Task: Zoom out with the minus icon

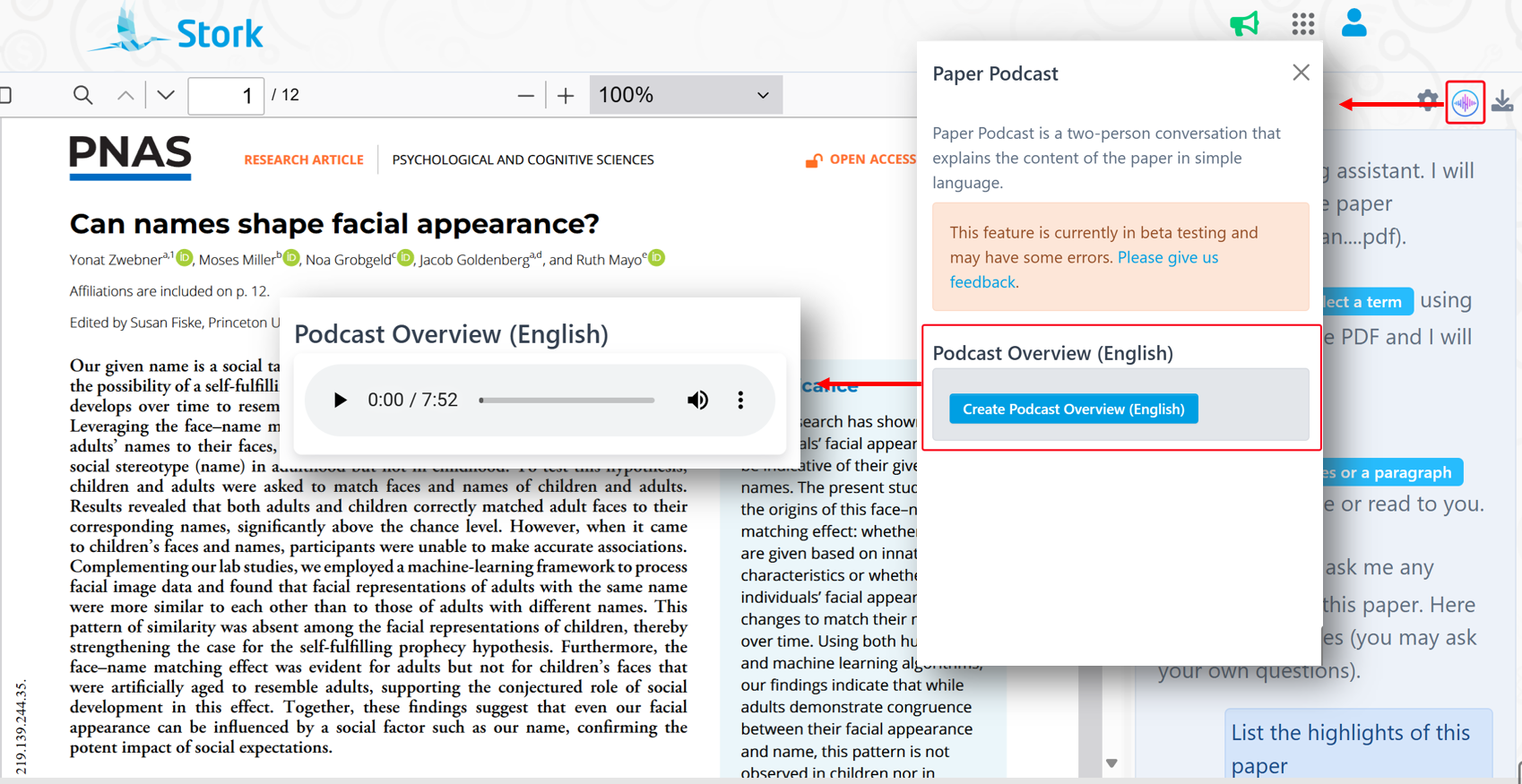Action: [526, 95]
